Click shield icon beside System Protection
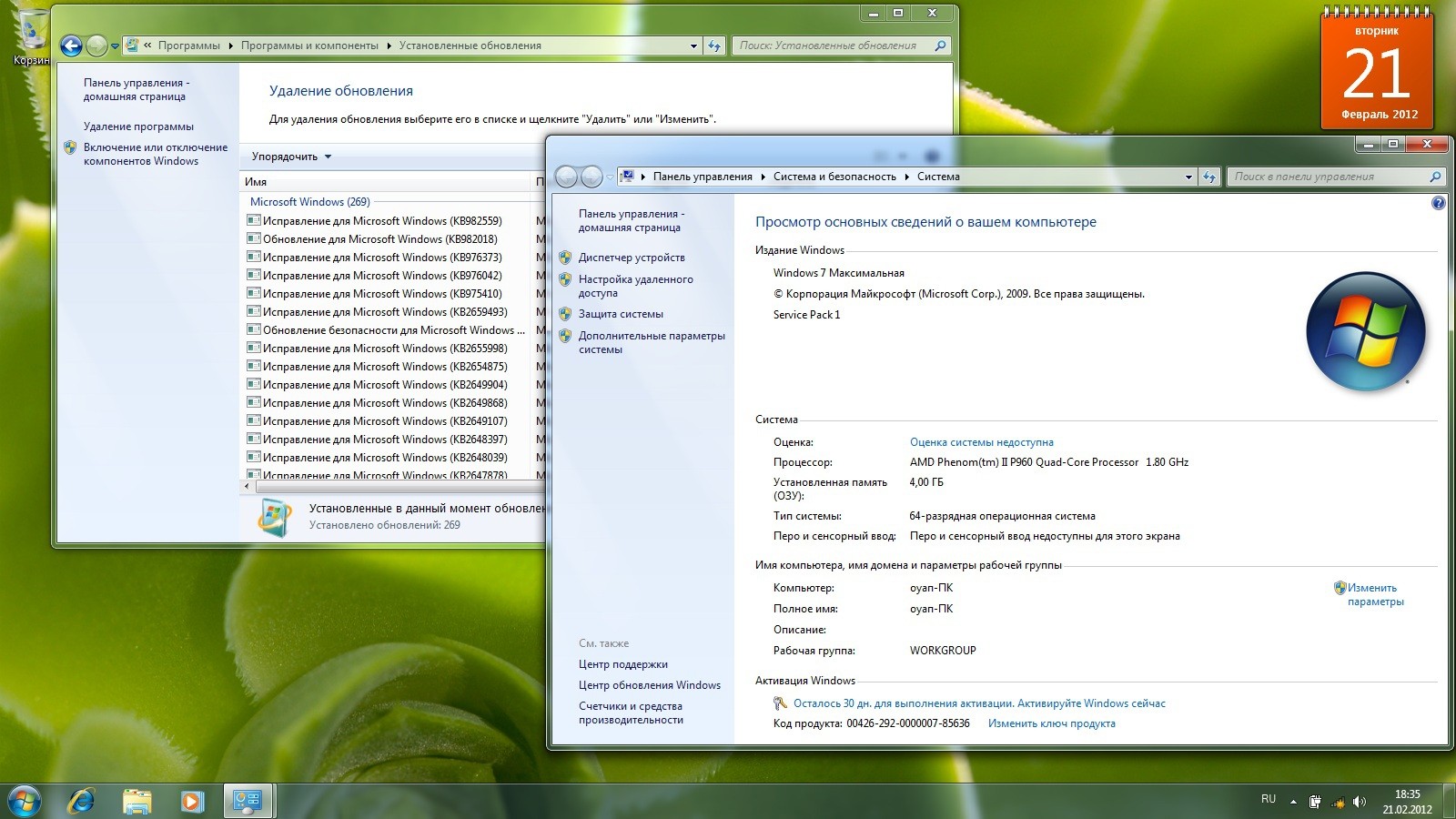Screen dimensions: 1456x819 coord(565,314)
